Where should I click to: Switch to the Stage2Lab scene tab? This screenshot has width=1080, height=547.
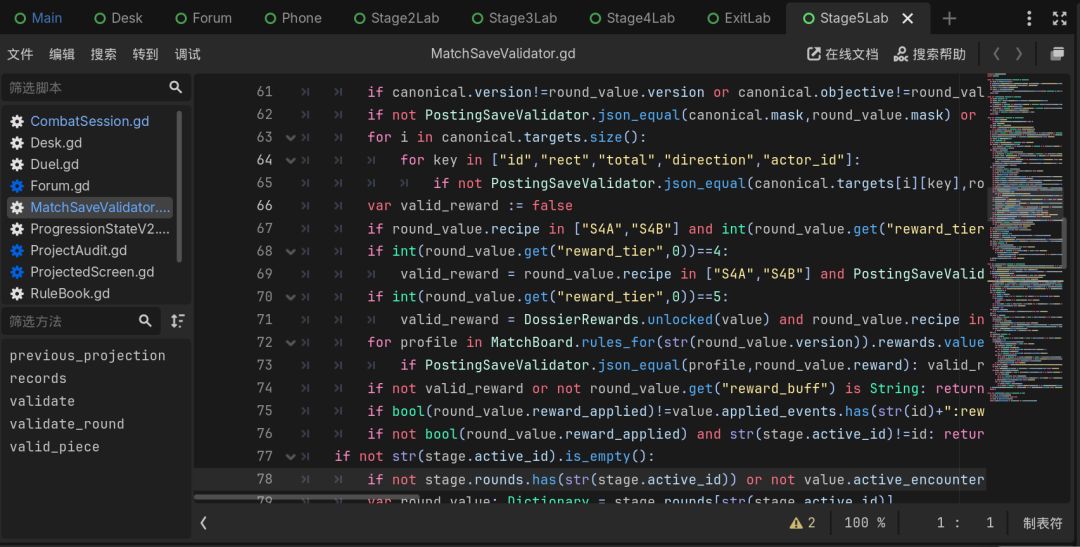tap(397, 18)
